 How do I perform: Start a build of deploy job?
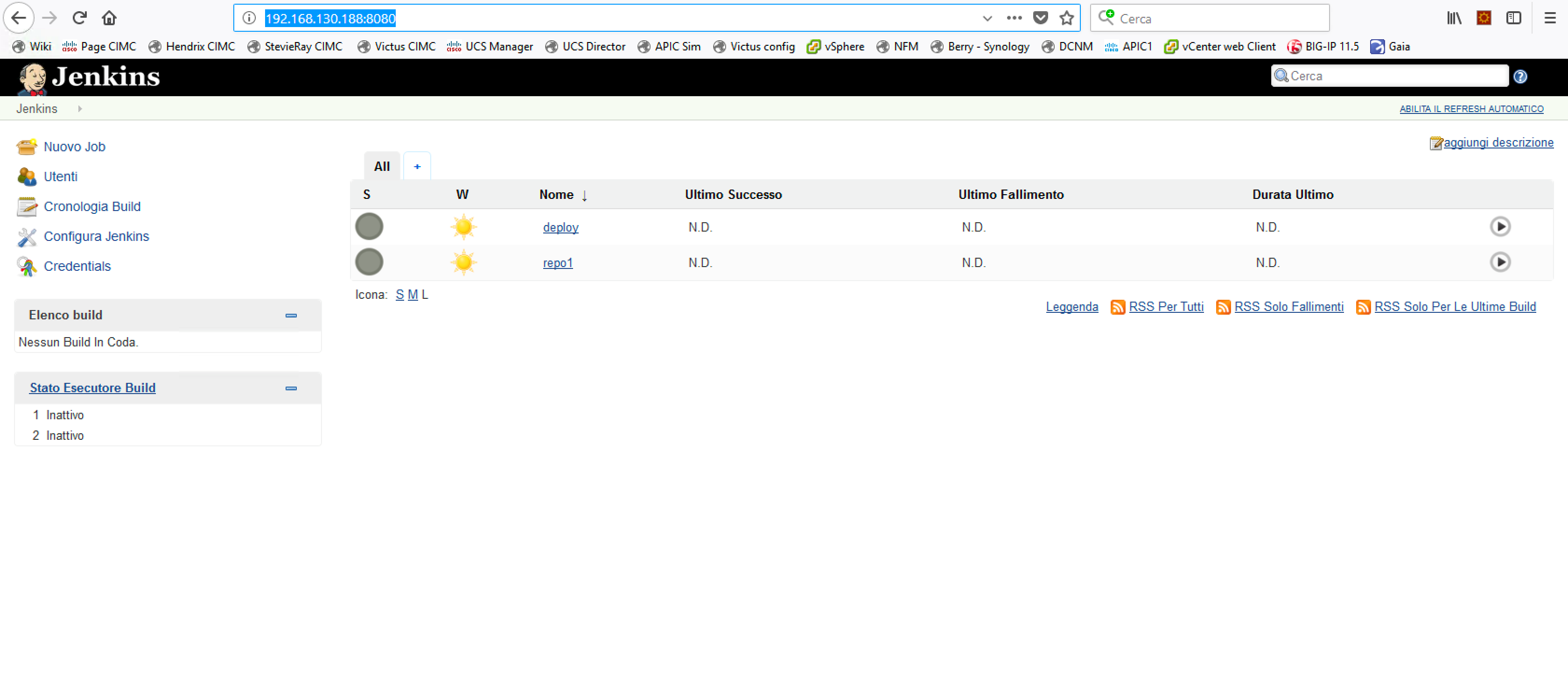click(1500, 226)
